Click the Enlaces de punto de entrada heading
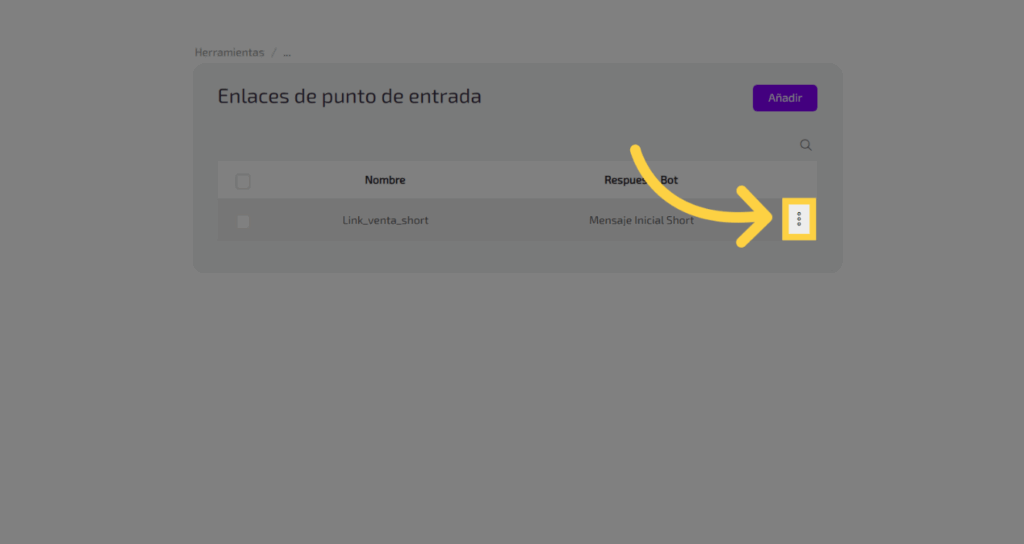This screenshot has width=1024, height=544. (349, 97)
